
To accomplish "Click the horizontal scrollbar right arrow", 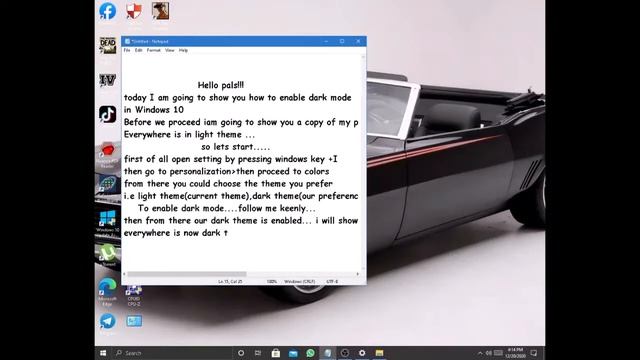I will click(358, 274).
